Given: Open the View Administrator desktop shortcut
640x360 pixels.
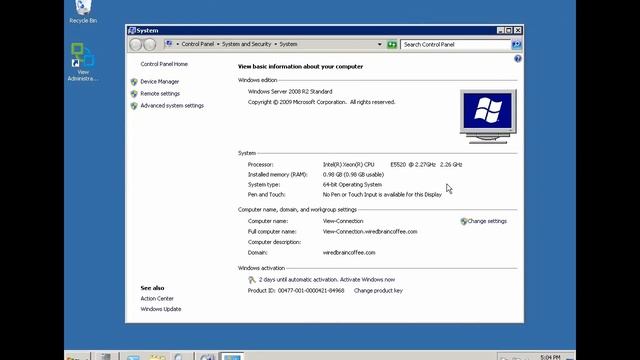Looking at the screenshot, I should click(x=83, y=62).
